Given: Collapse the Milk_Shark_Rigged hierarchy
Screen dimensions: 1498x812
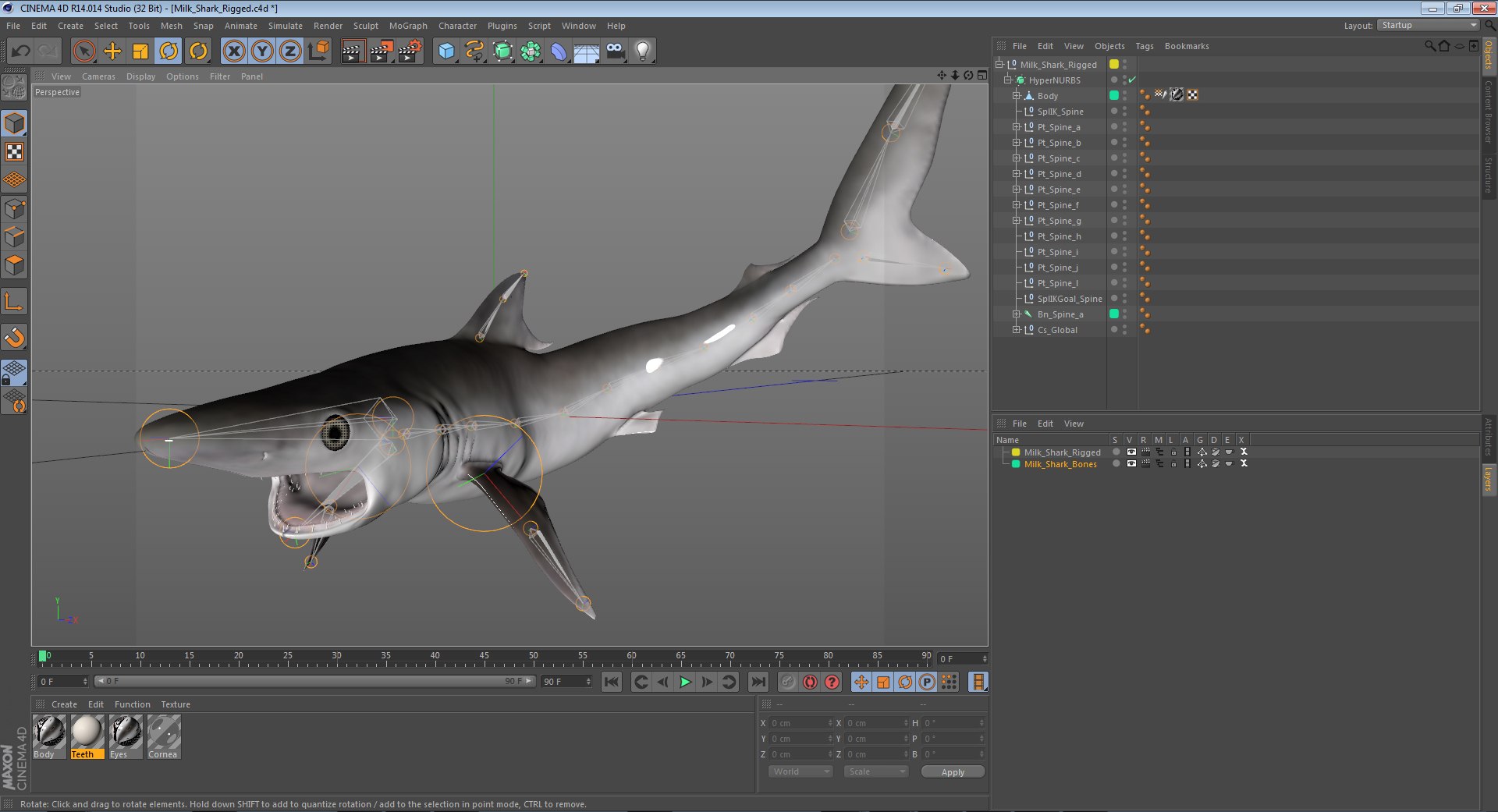Looking at the screenshot, I should [999, 64].
